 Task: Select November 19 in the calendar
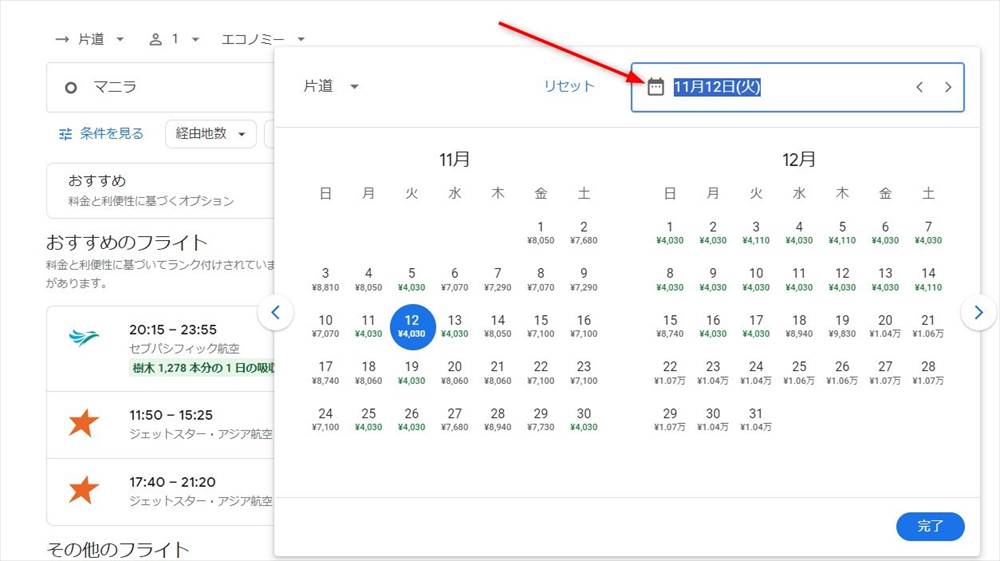tap(411, 372)
